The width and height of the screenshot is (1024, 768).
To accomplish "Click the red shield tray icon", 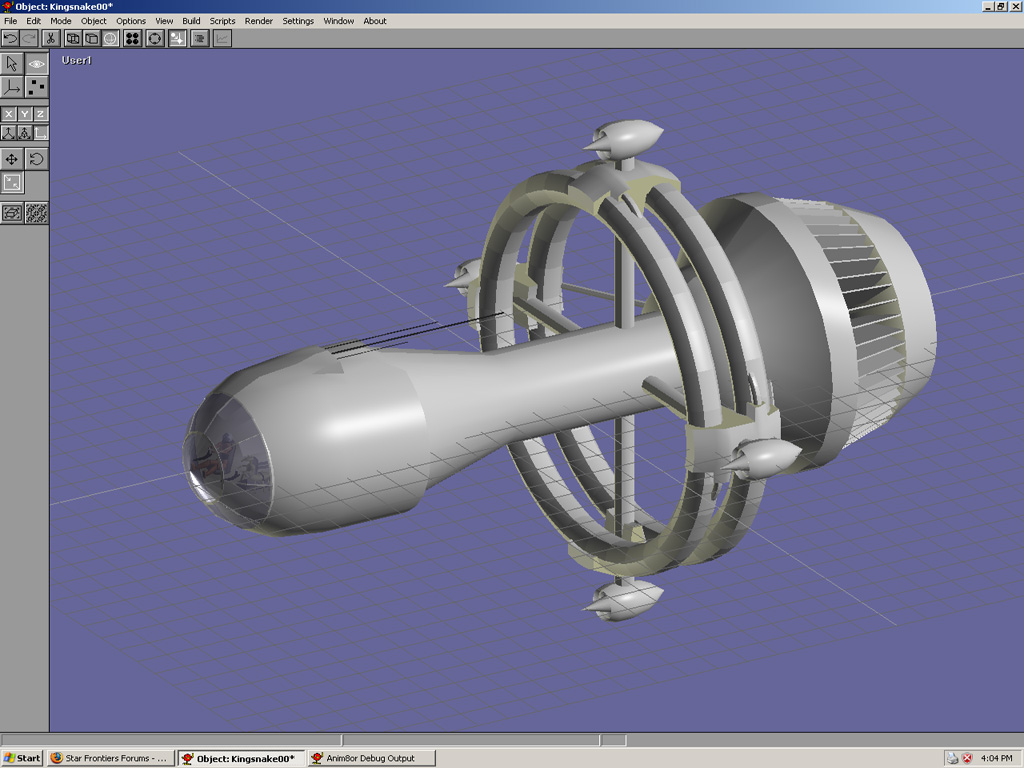I will [x=967, y=758].
